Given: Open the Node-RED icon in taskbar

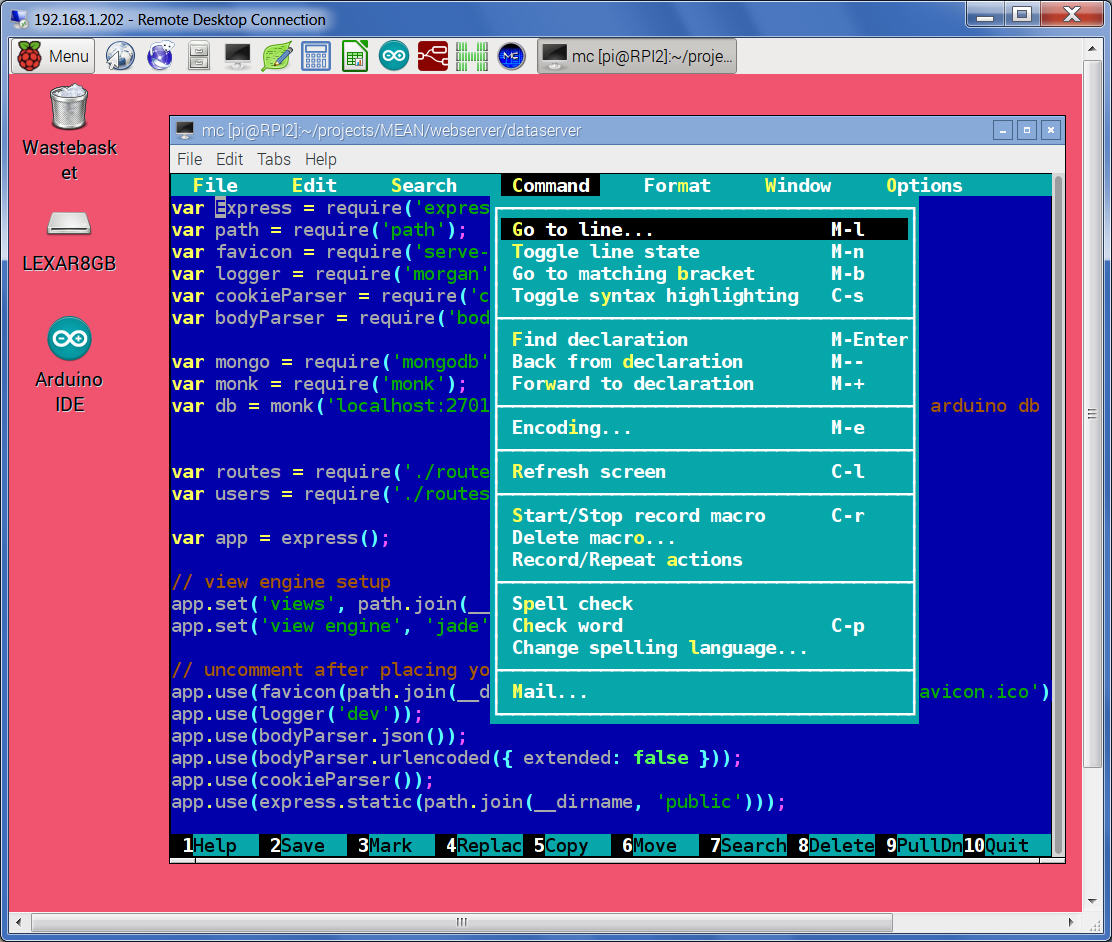Looking at the screenshot, I should coord(433,56).
